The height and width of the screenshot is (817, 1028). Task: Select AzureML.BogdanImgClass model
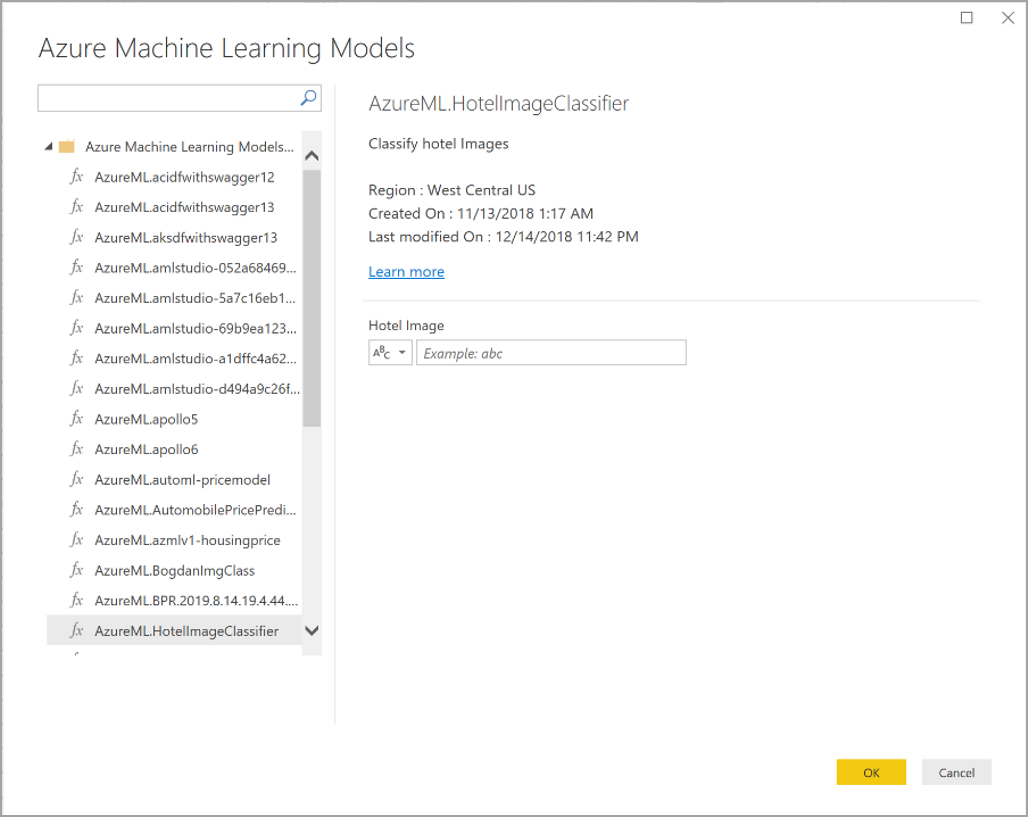coord(174,570)
